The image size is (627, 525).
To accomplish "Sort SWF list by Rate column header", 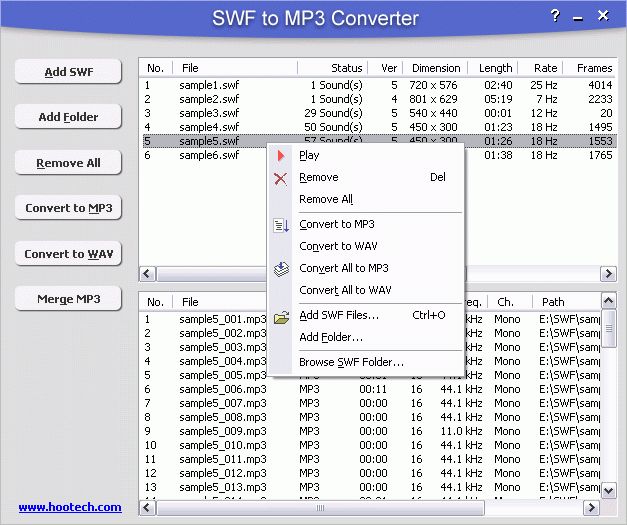I will coord(541,68).
